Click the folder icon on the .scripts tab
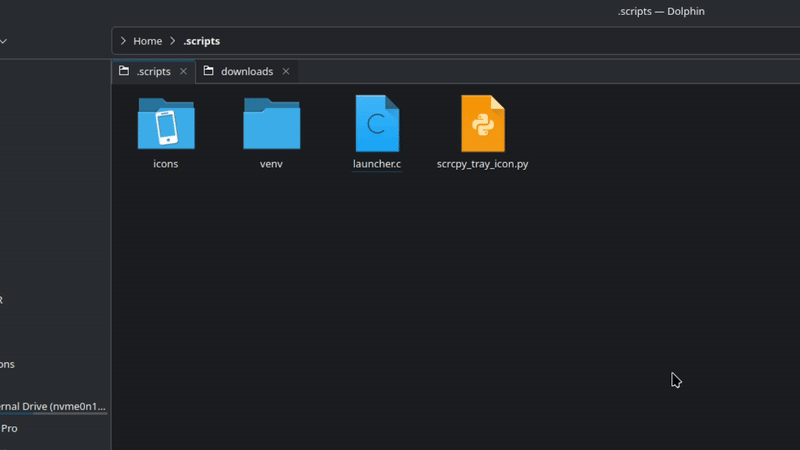The height and width of the screenshot is (450, 800). click(x=124, y=70)
